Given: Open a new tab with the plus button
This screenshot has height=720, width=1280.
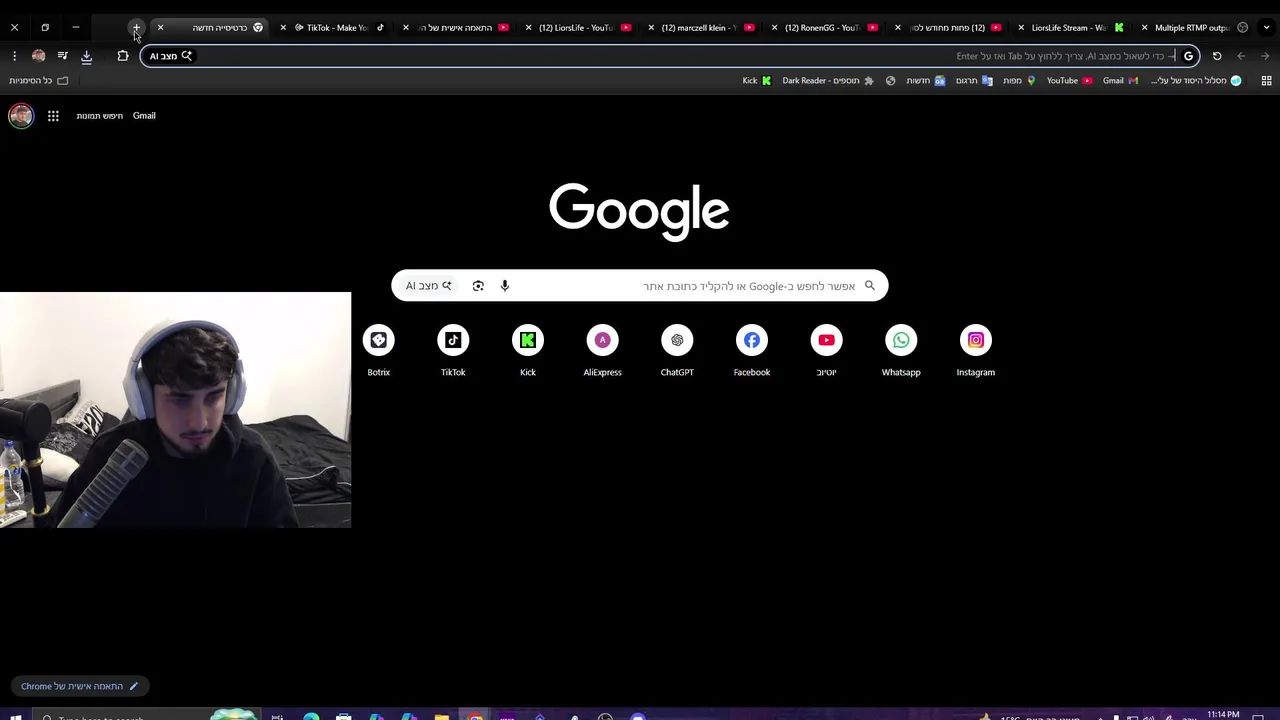Looking at the screenshot, I should [x=136, y=28].
